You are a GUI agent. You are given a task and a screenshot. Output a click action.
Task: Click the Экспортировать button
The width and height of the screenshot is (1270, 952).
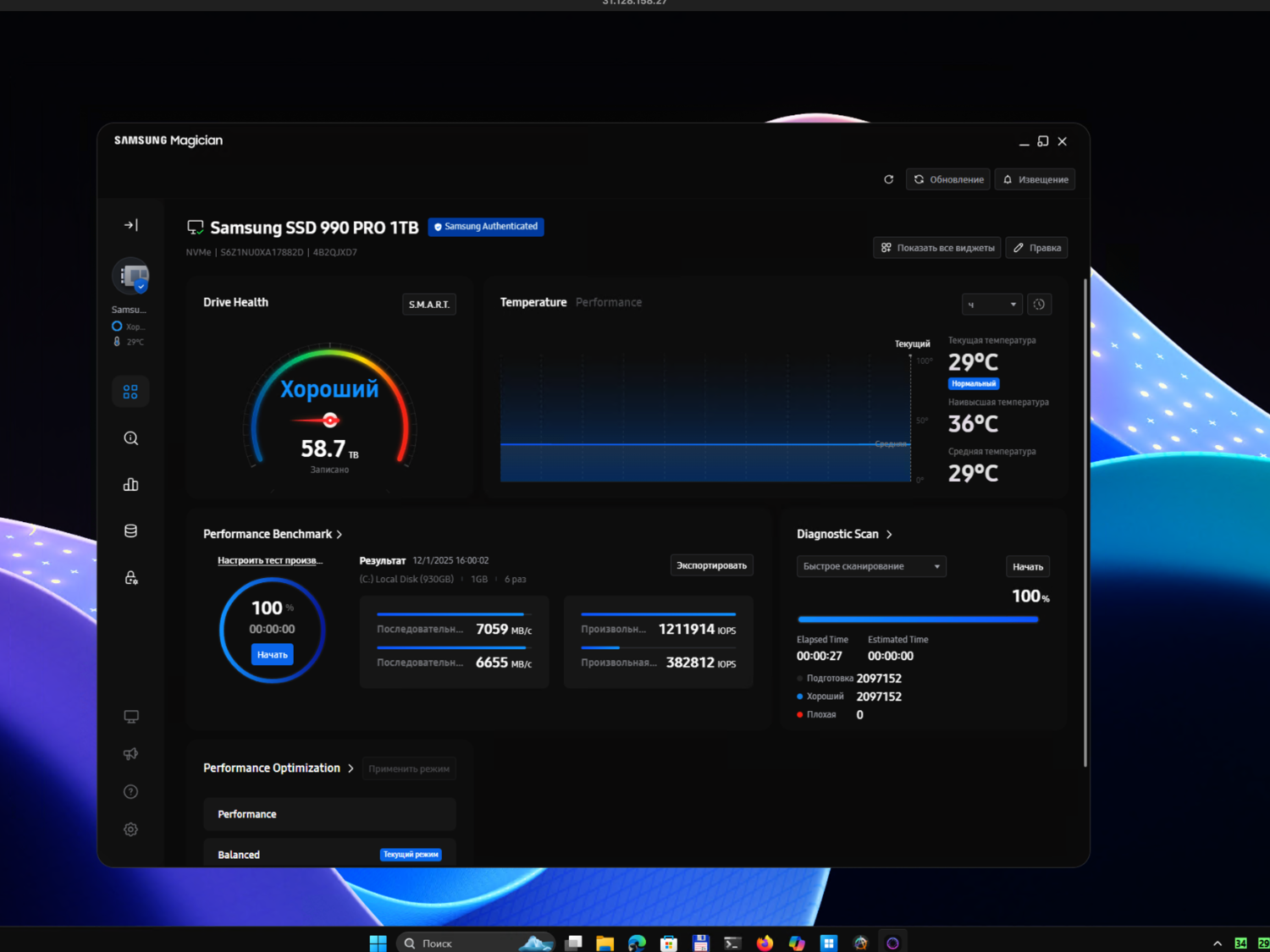tap(711, 565)
